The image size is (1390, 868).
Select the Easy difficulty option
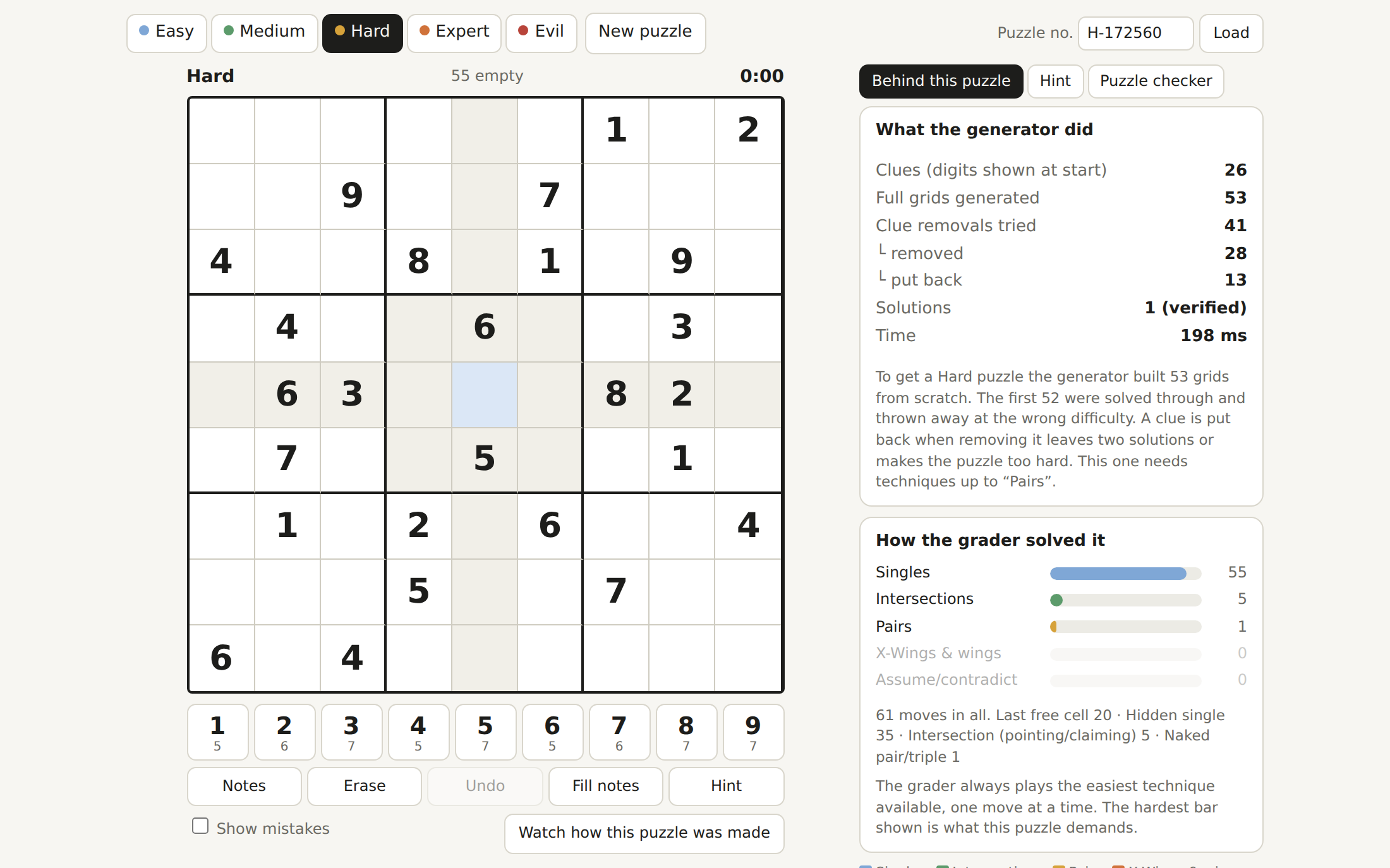pos(167,32)
